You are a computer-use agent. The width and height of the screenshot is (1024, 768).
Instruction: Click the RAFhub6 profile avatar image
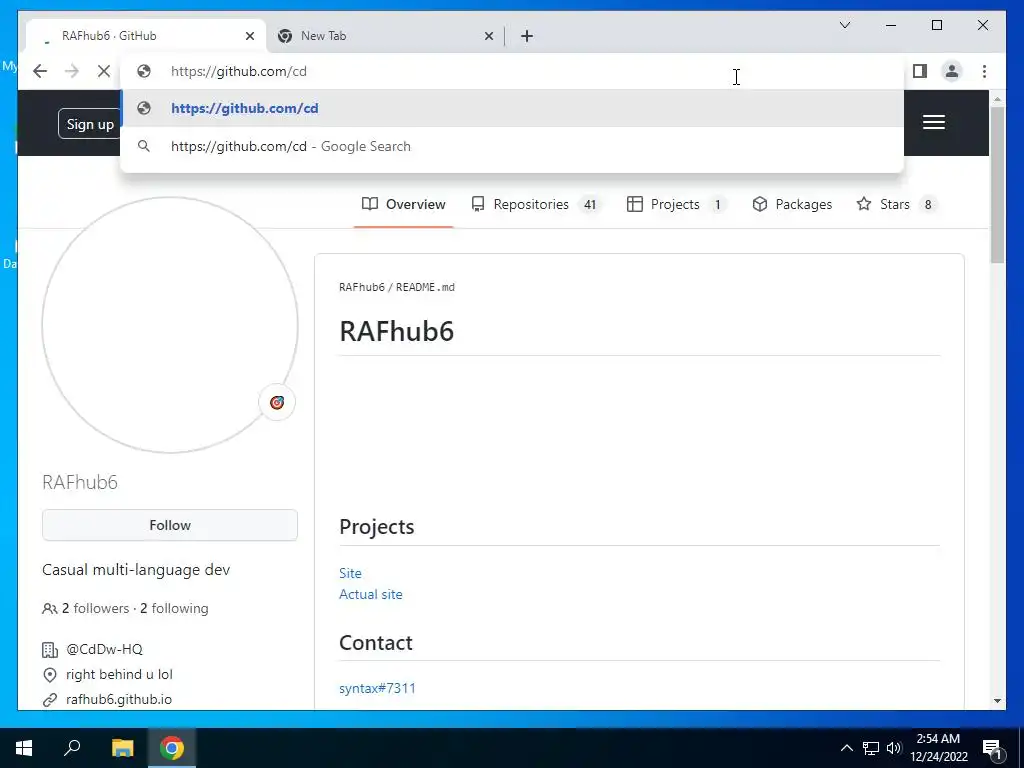[170, 325]
